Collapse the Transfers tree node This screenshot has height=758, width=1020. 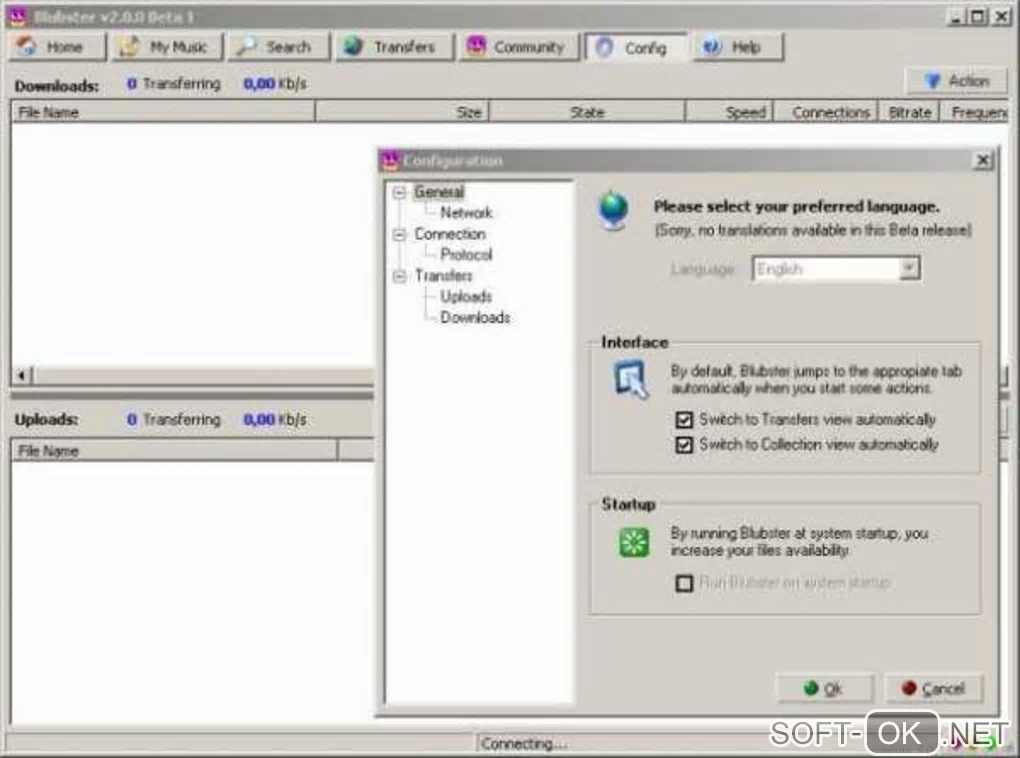(x=399, y=276)
